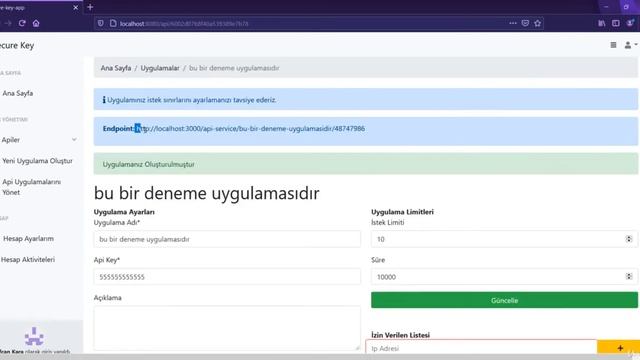Click the Secure Key brand title
Image resolution: width=640 pixels, height=360 pixels.
(x=17, y=45)
